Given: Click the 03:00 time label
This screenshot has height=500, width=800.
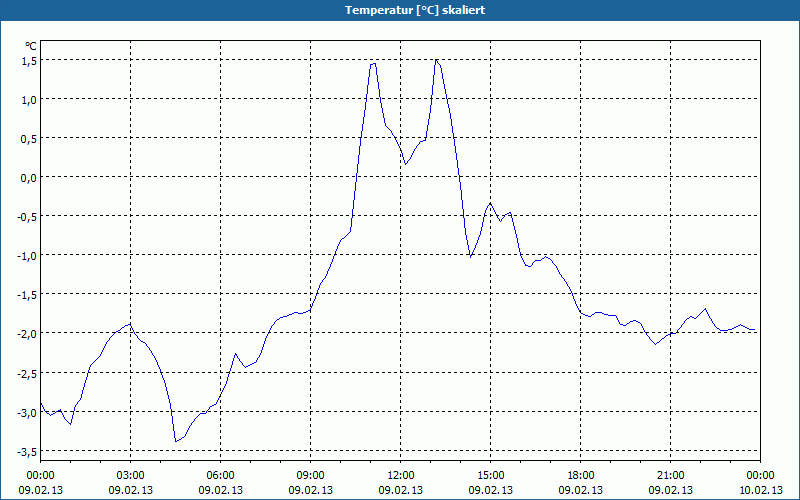Looking at the screenshot, I should 131,476.
